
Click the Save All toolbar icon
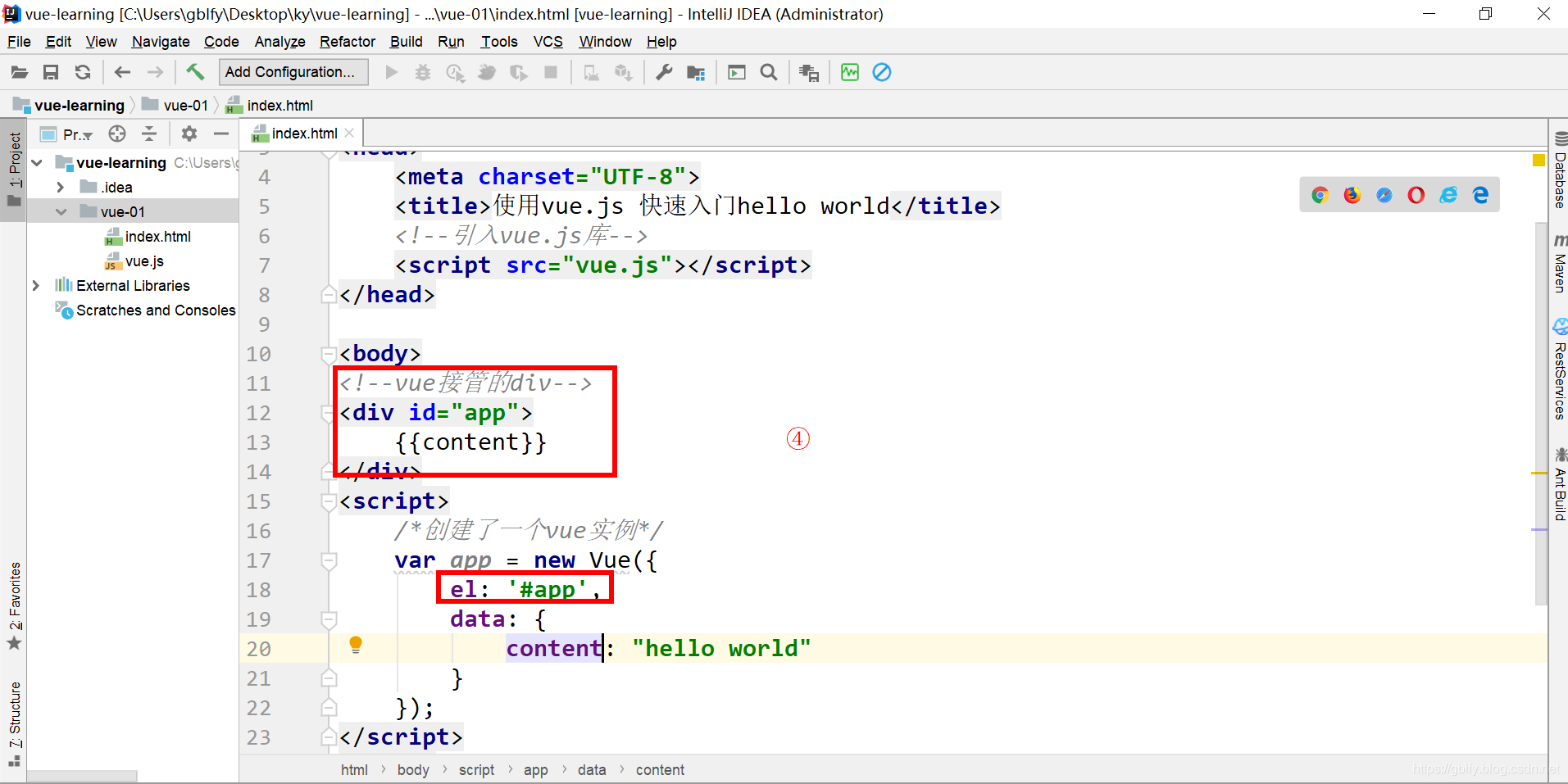click(x=51, y=72)
